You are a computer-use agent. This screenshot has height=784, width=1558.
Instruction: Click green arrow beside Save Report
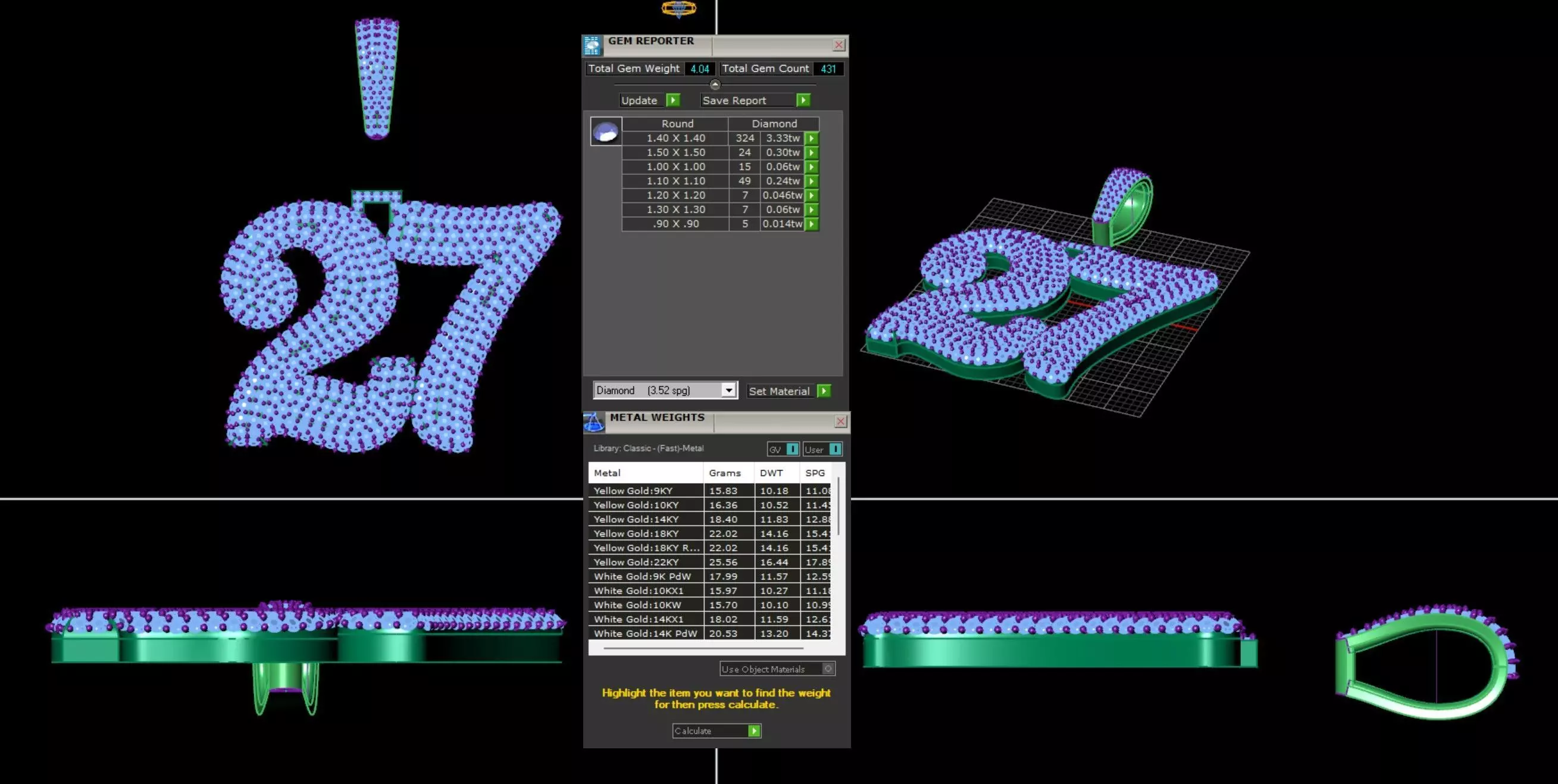803,101
